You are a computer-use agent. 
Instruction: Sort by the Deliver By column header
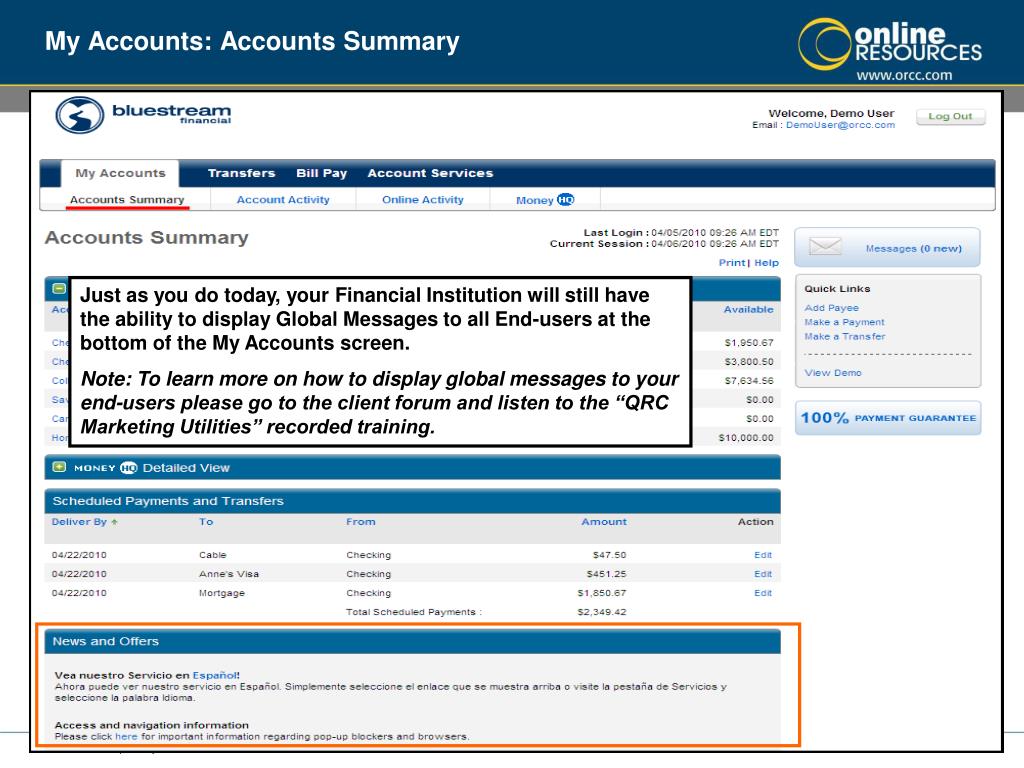(x=79, y=522)
